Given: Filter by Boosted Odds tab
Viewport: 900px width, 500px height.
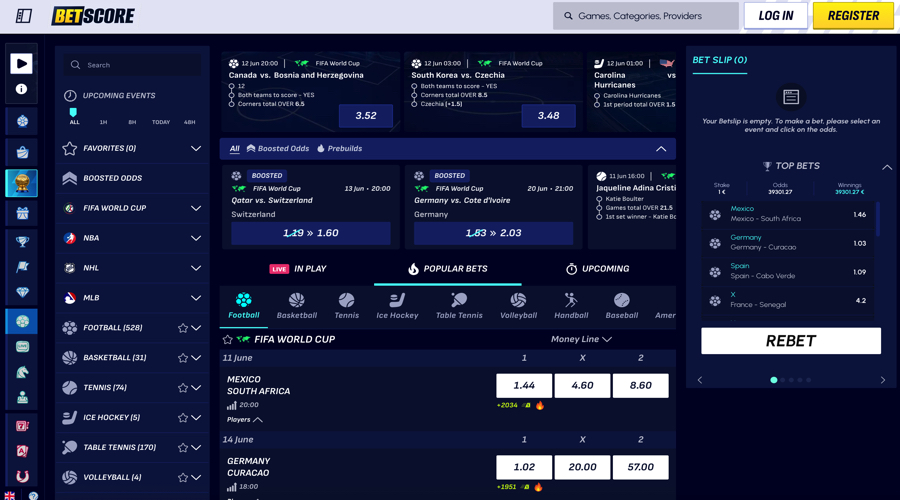Looking at the screenshot, I should pyautogui.click(x=278, y=149).
